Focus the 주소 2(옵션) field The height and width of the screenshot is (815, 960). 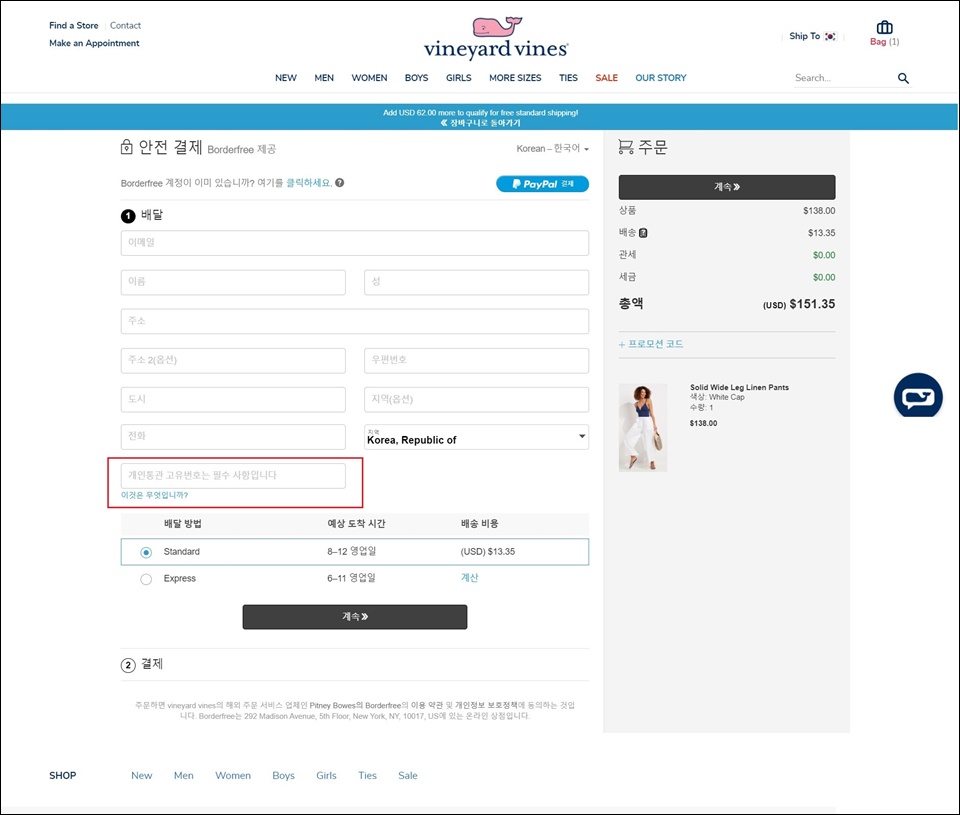pos(233,361)
